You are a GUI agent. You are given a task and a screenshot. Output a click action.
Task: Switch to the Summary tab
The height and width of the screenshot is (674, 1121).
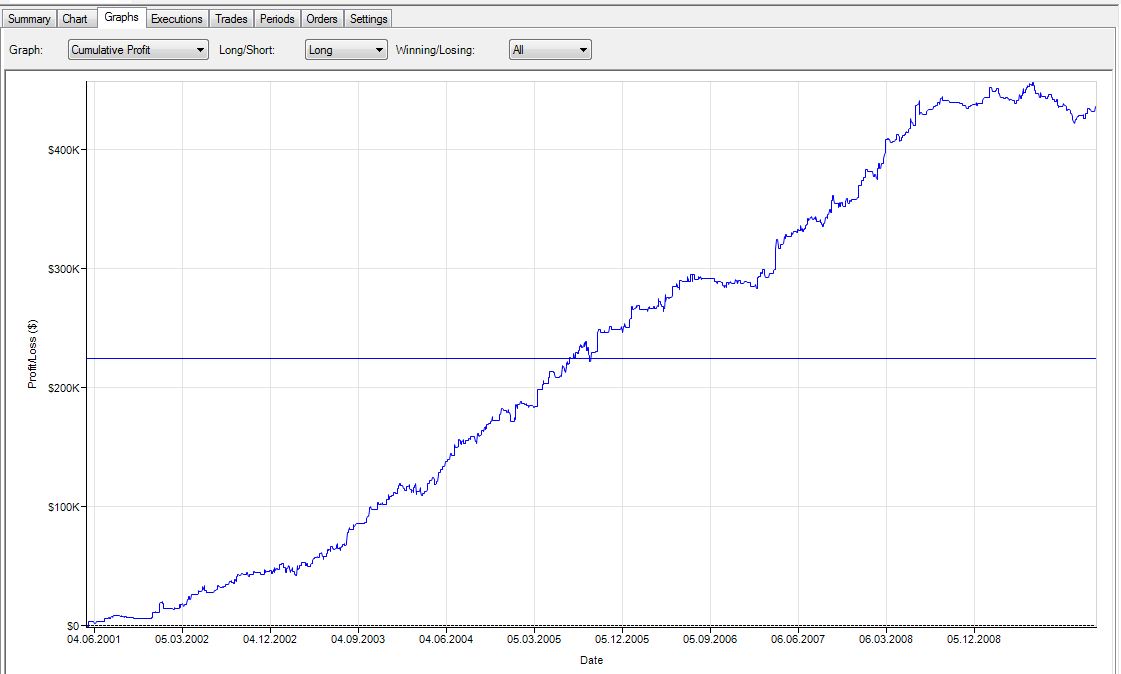[x=29, y=19]
